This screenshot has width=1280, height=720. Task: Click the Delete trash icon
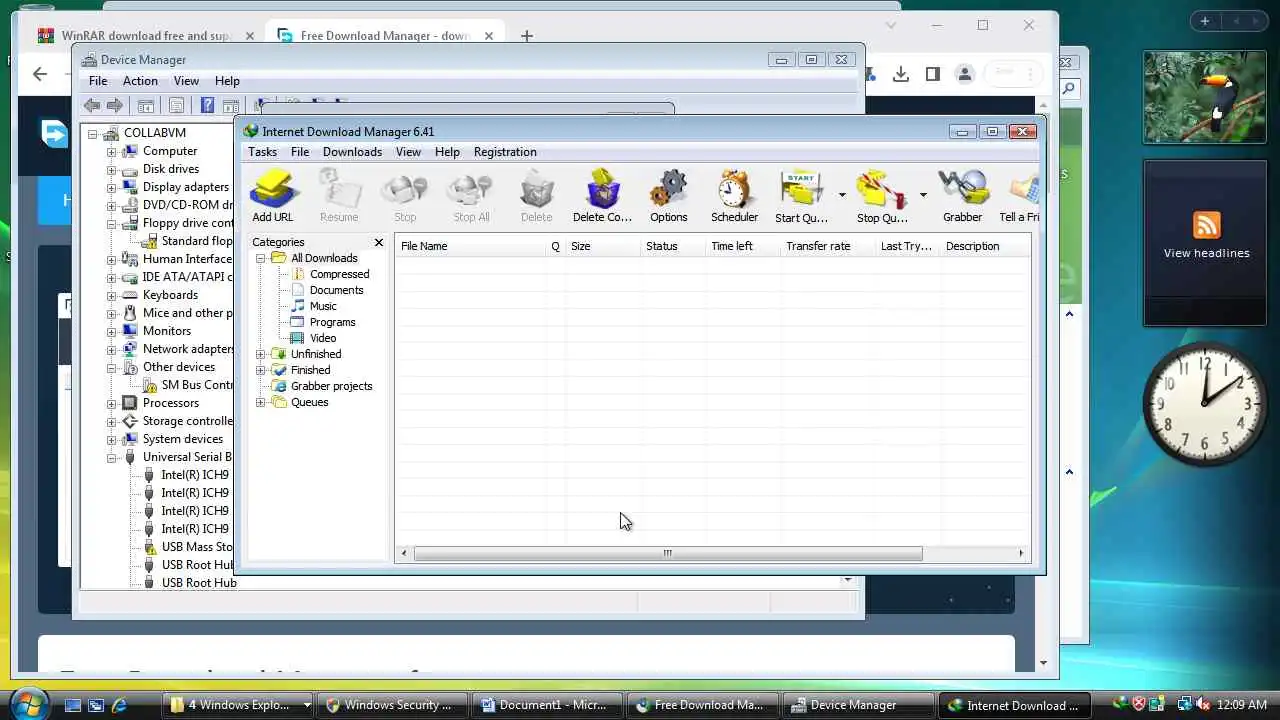[x=536, y=196]
